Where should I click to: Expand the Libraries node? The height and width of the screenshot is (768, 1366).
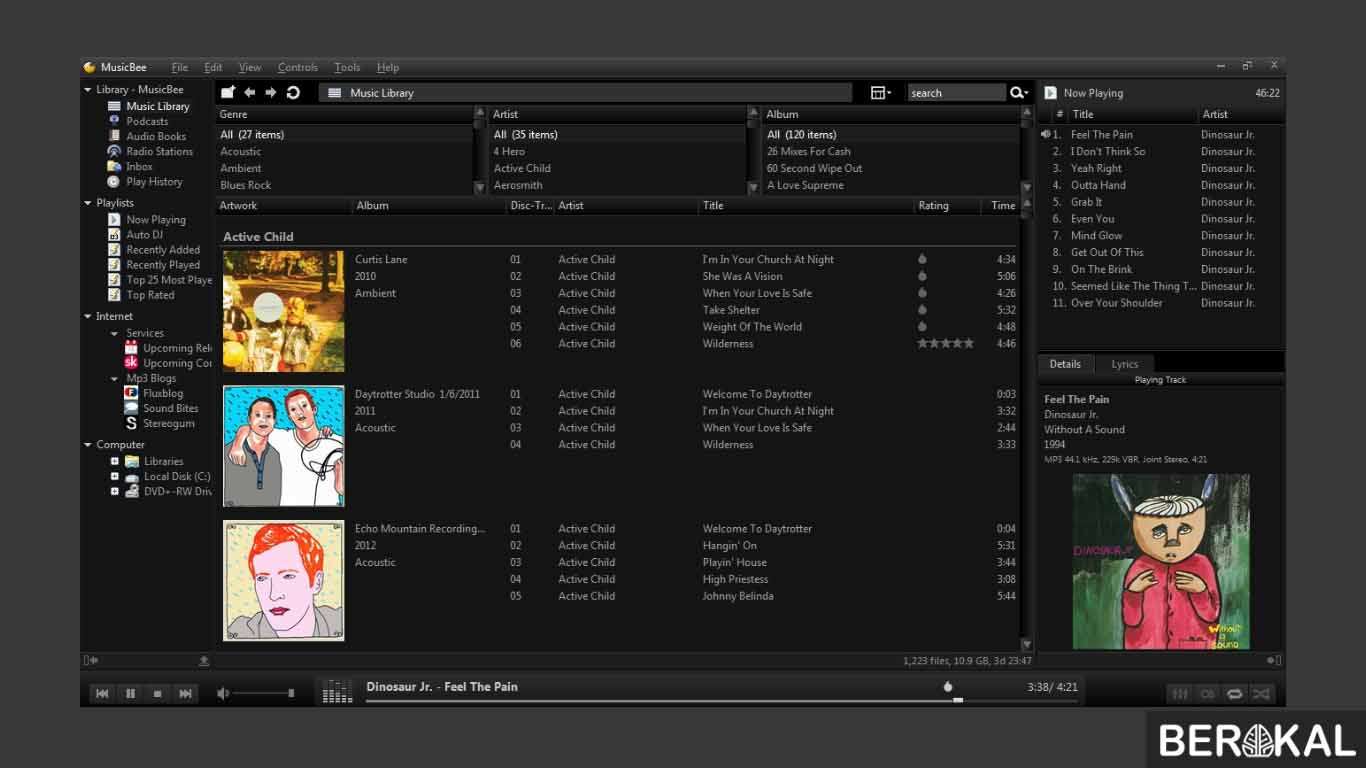pyautogui.click(x=114, y=461)
